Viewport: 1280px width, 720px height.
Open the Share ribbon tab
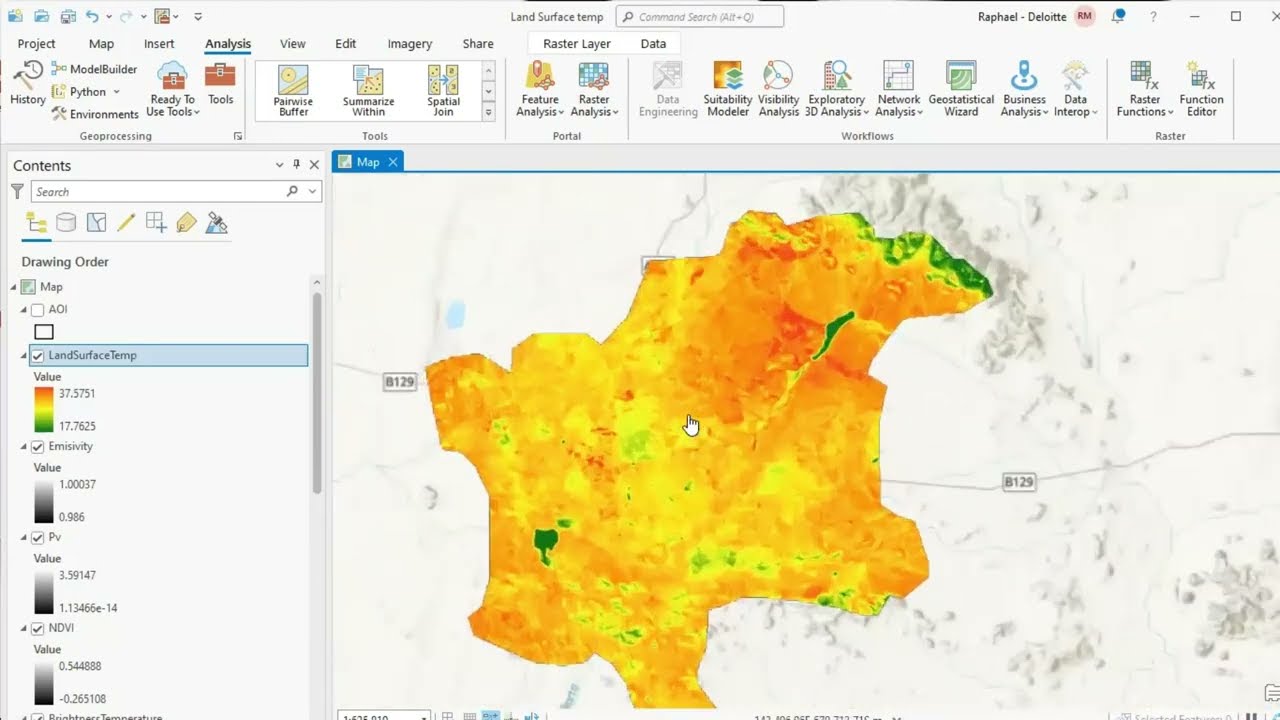(x=478, y=44)
